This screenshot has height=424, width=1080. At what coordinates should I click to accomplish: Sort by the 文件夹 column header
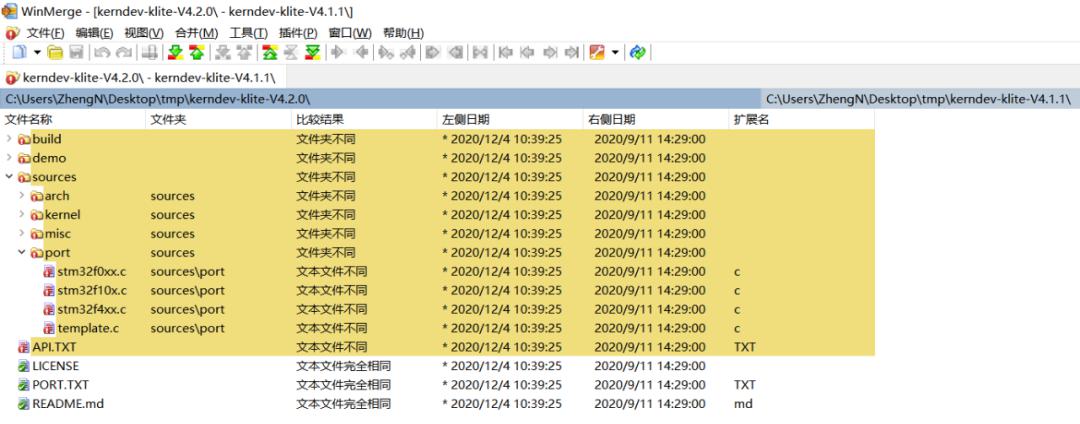[x=218, y=120]
